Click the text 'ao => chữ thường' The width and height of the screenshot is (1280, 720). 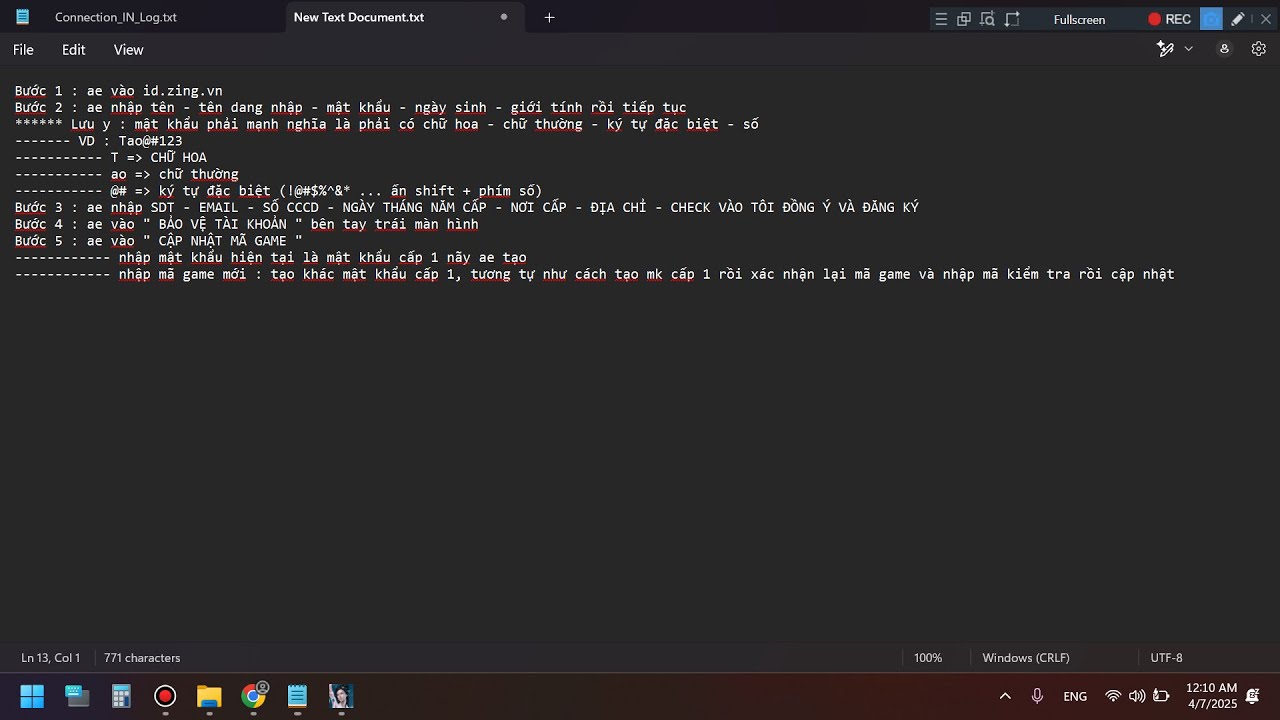click(x=174, y=174)
